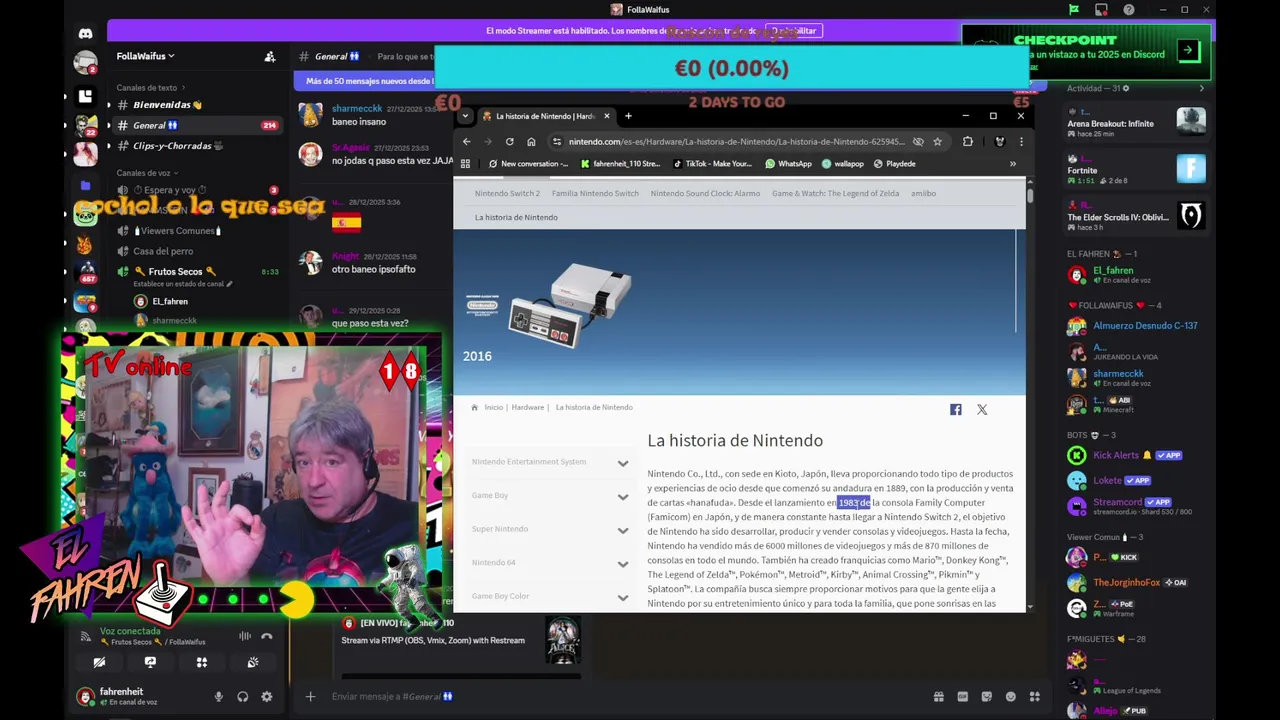The height and width of the screenshot is (720, 1280).
Task: Open the gift icon in message bar
Action: (939, 696)
